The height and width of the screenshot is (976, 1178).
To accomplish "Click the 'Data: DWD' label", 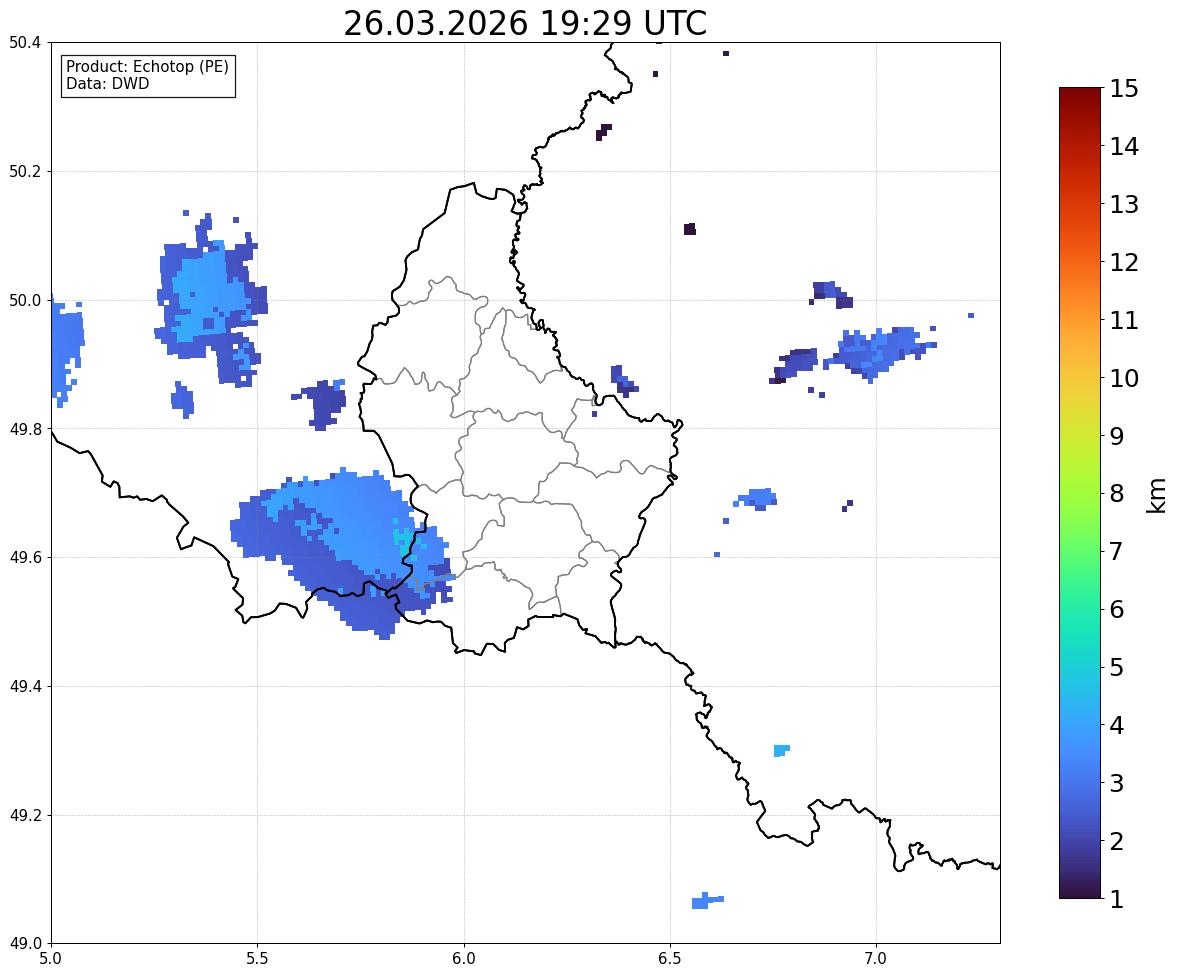I will 107,83.
